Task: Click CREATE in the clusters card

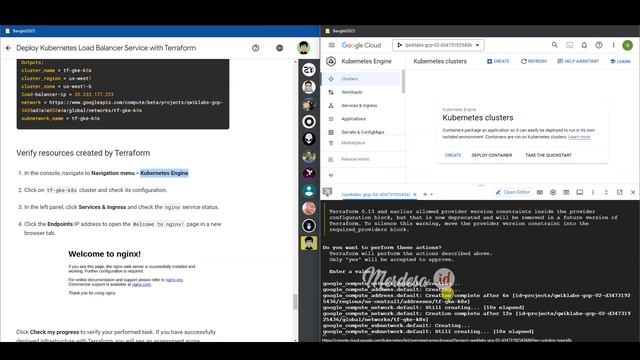Action: click(x=453, y=155)
